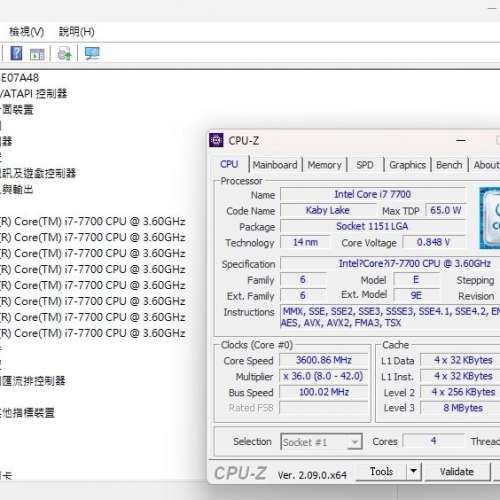The width and height of the screenshot is (500, 500).
Task: Switch to the Bench tab
Action: pyautogui.click(x=449, y=165)
